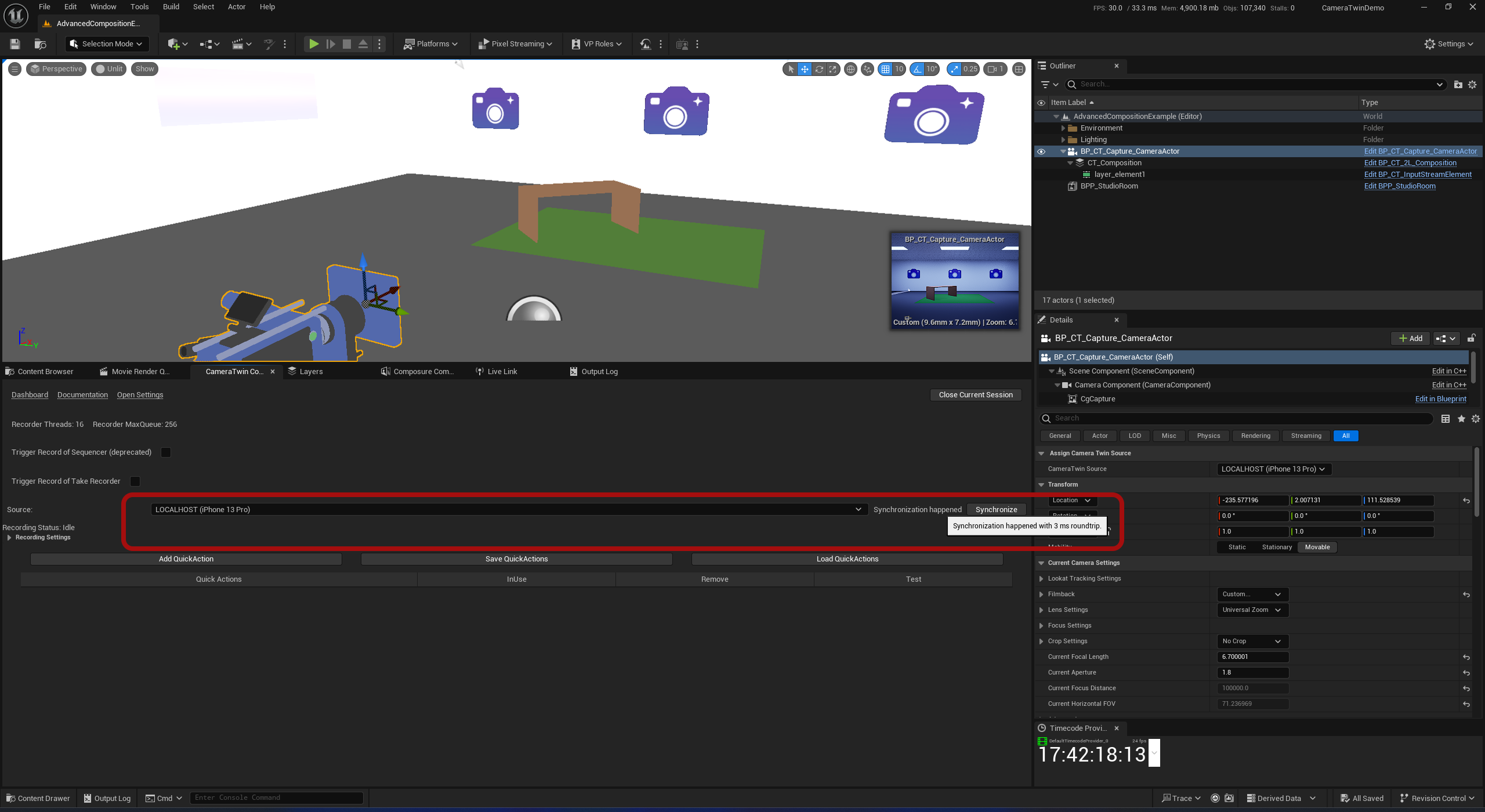Image resolution: width=1485 pixels, height=812 pixels.
Task: Click the Current Focal Length field
Action: coord(1252,657)
